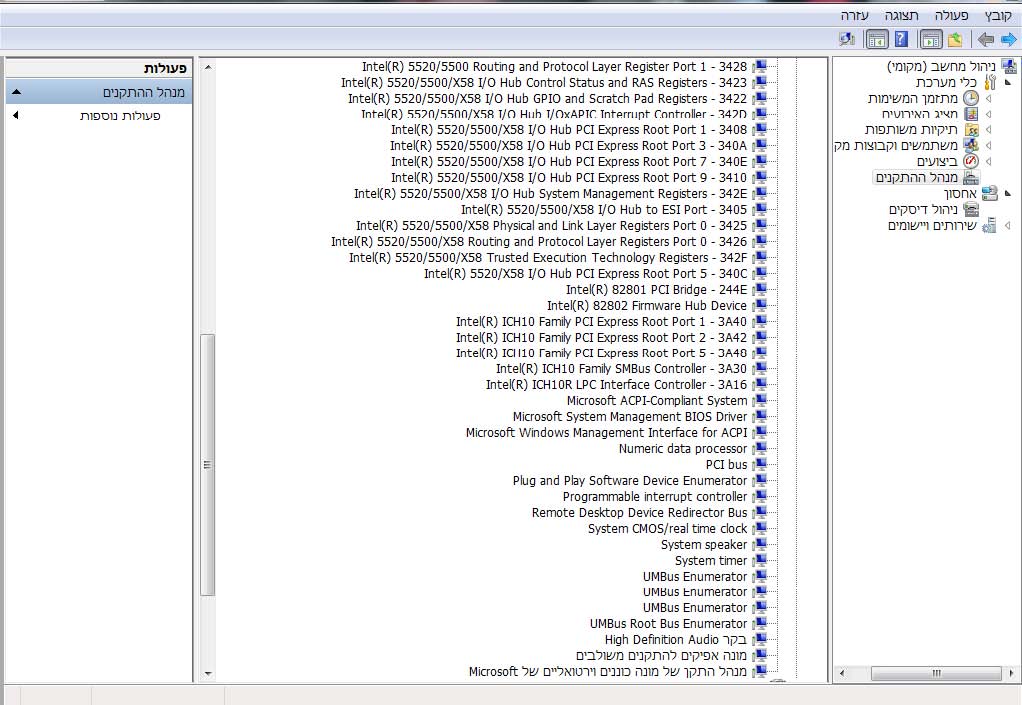Select Microsoft System Management BIOS Driver
This screenshot has width=1022, height=705.
(630, 416)
